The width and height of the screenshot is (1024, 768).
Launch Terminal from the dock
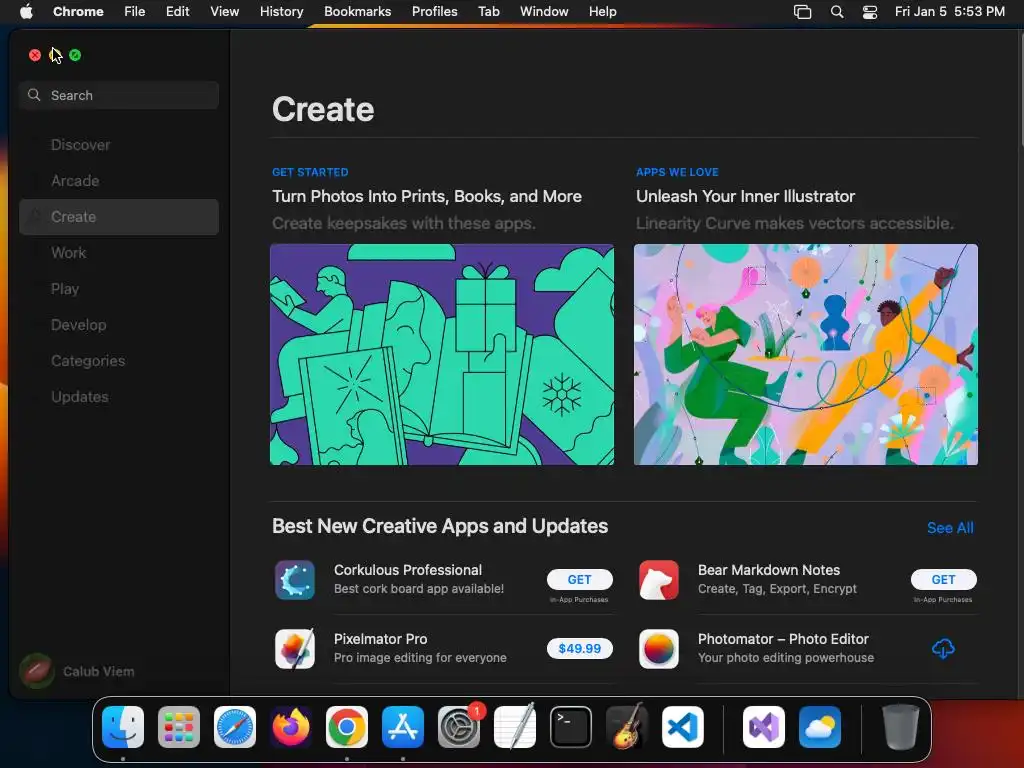[571, 727]
